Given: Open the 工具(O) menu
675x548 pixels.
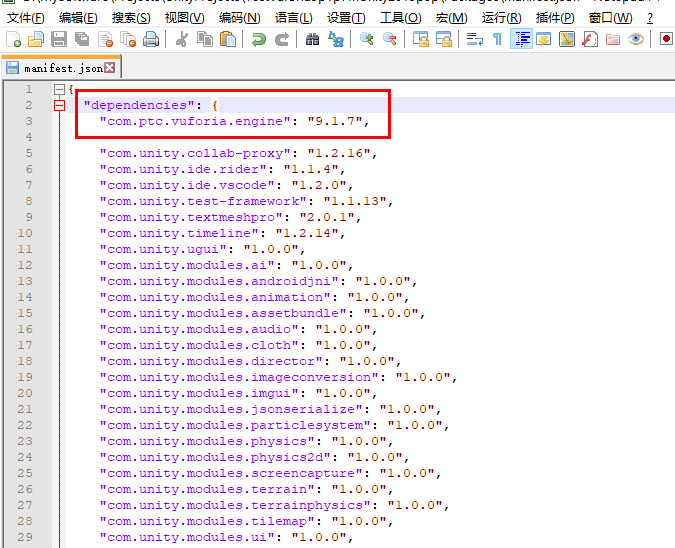Looking at the screenshot, I should 401,18.
